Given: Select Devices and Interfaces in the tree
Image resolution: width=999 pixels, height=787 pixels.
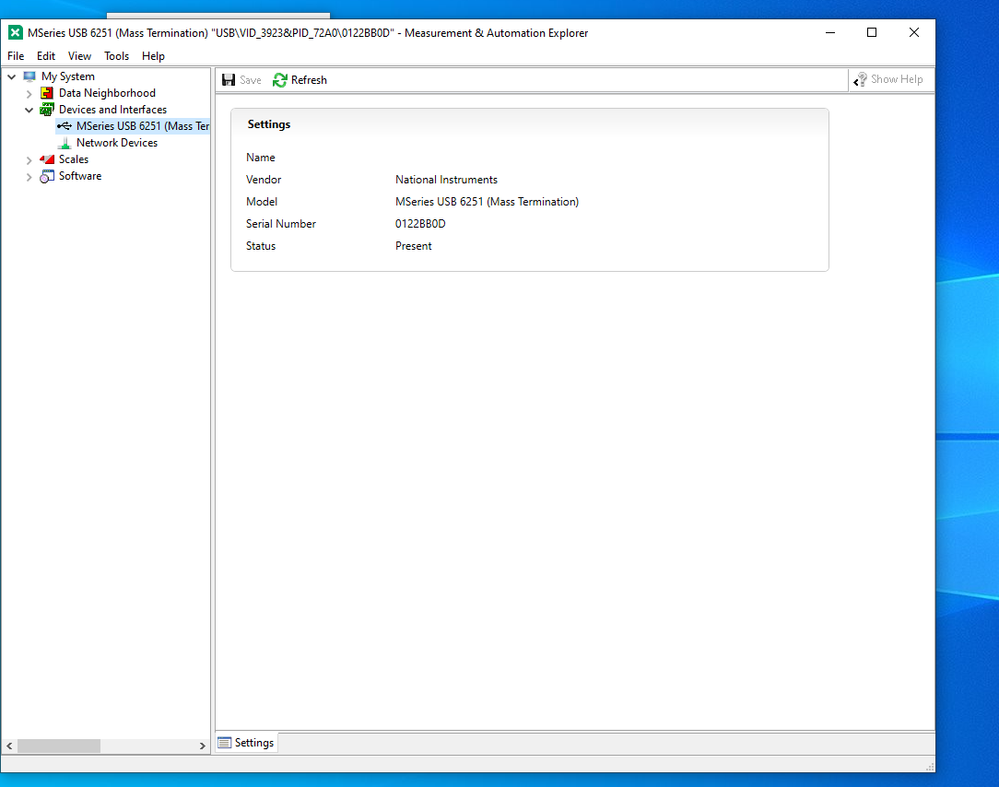Looking at the screenshot, I should [113, 110].
